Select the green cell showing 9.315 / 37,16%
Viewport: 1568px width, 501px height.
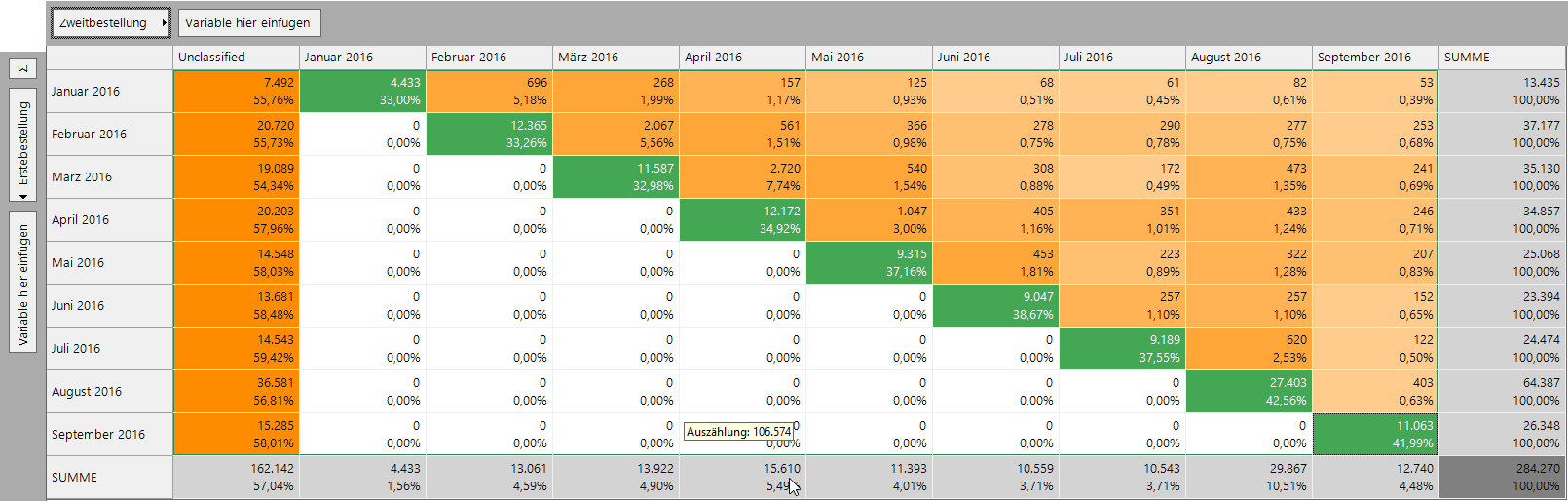click(x=870, y=262)
